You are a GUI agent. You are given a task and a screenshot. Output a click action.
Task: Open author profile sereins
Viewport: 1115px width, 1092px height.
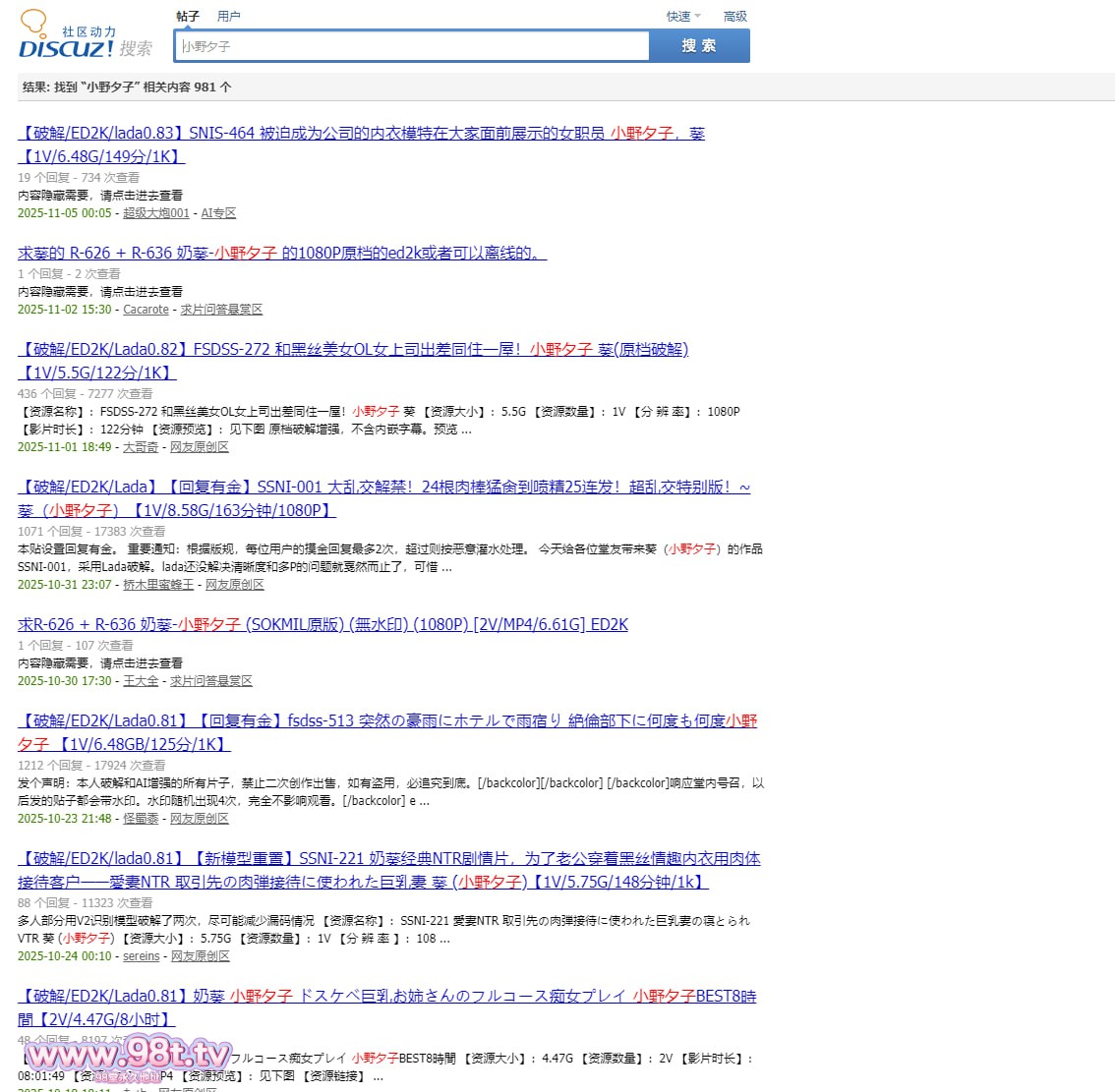point(141,956)
